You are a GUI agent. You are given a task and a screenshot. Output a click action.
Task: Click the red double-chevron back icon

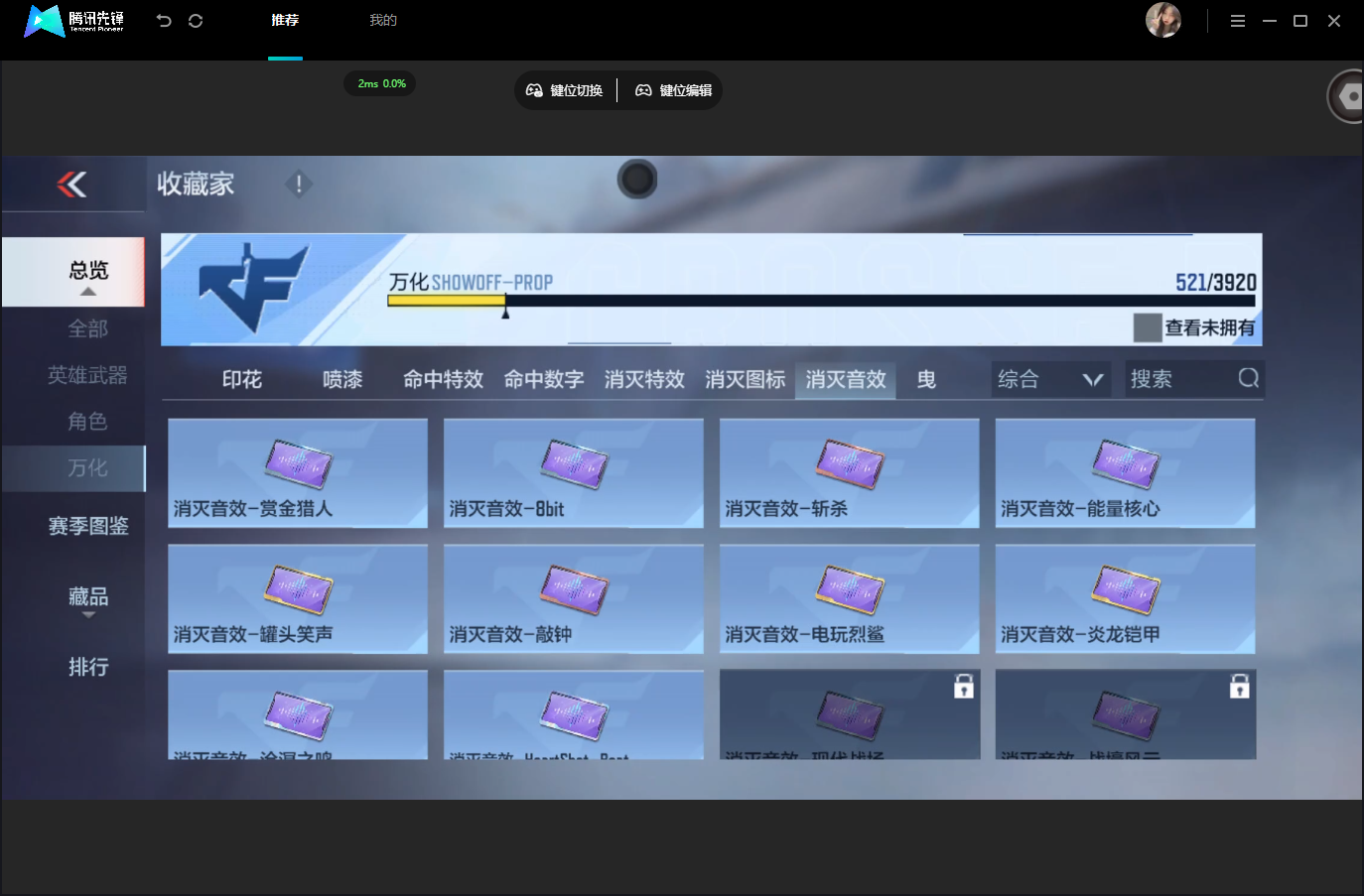[71, 184]
